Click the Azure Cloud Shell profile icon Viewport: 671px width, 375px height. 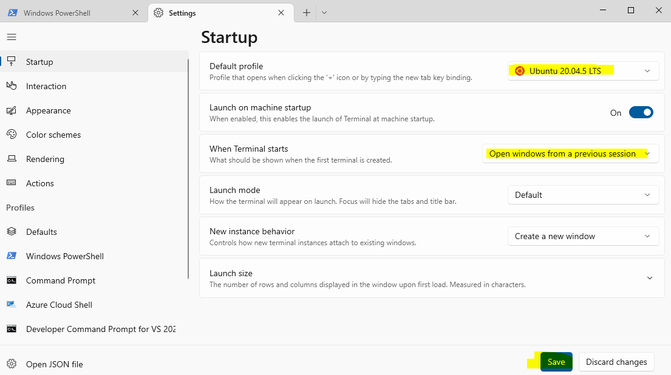click(x=12, y=304)
